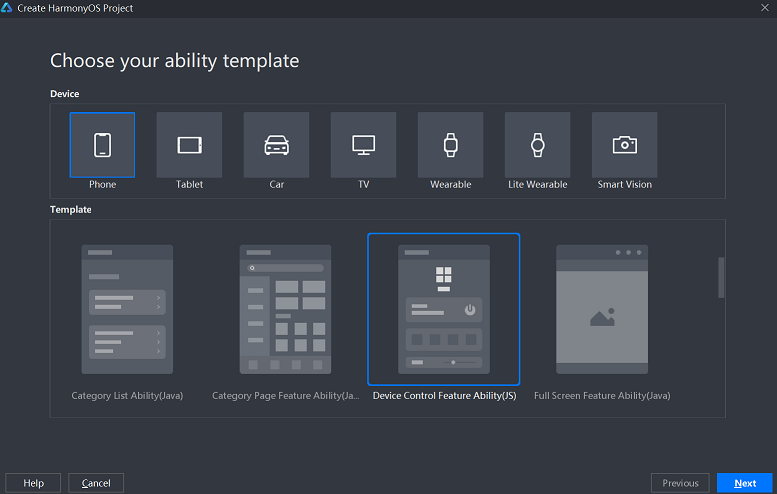Select the Smart Vision camera icon
Screen dimensions: 777x494
[624, 145]
